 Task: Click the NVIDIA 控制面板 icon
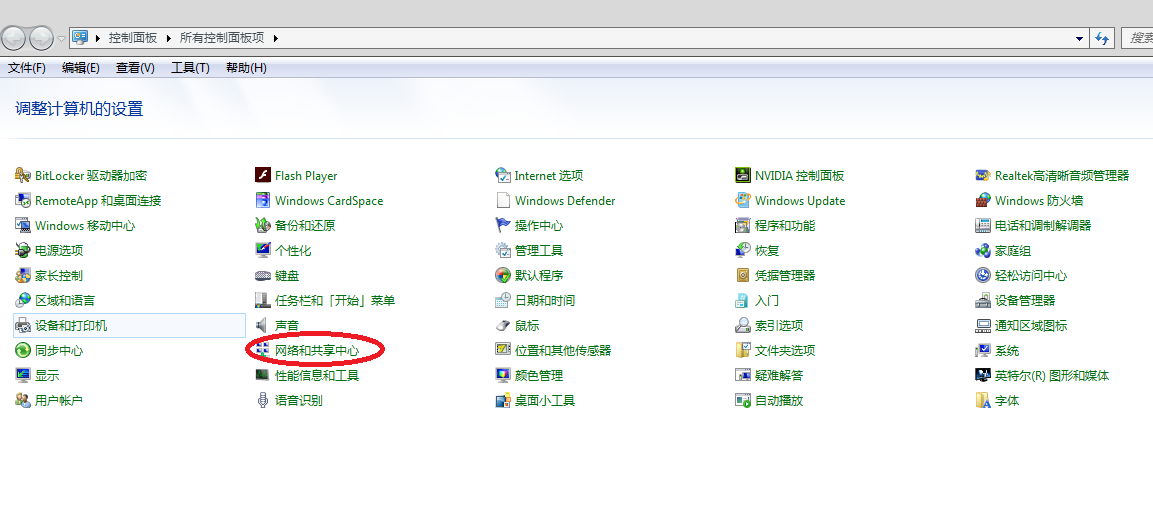[x=743, y=175]
